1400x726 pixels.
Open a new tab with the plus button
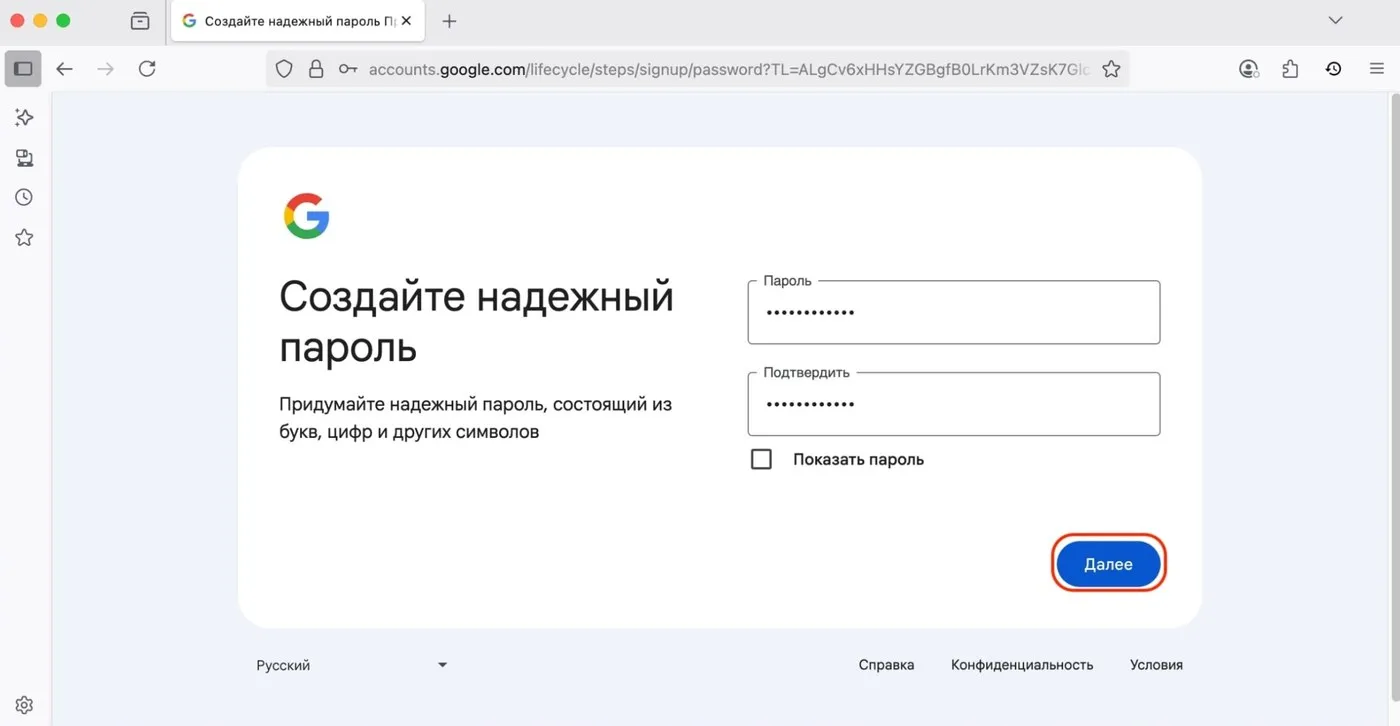tap(449, 21)
